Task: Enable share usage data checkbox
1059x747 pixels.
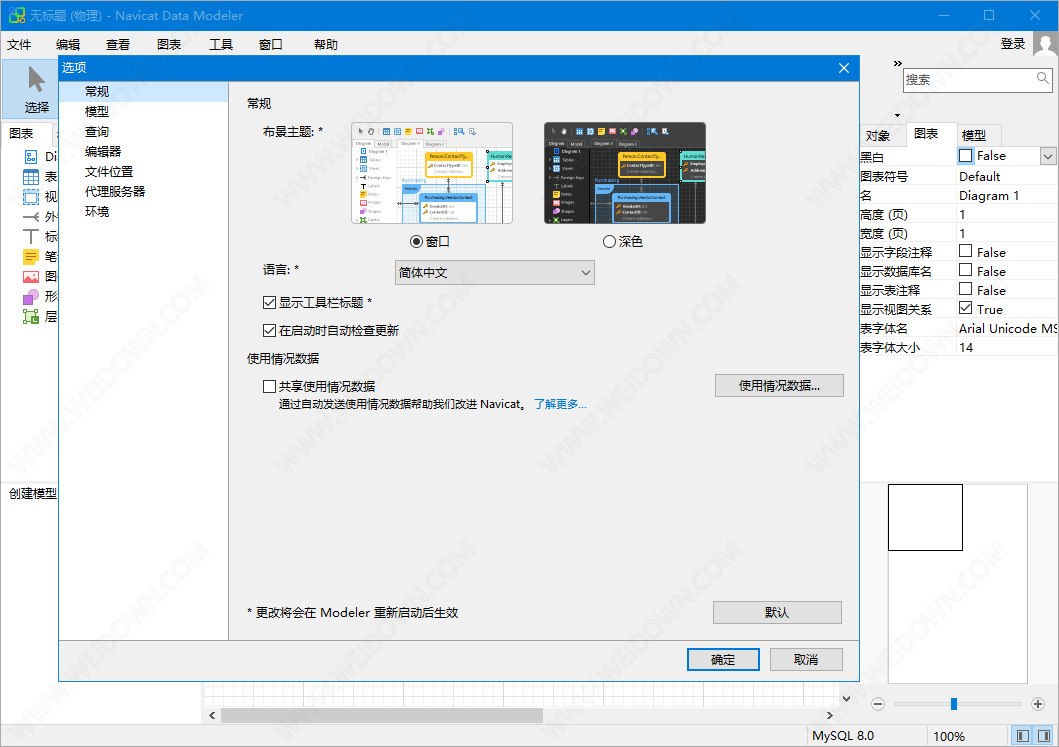Action: [x=269, y=386]
